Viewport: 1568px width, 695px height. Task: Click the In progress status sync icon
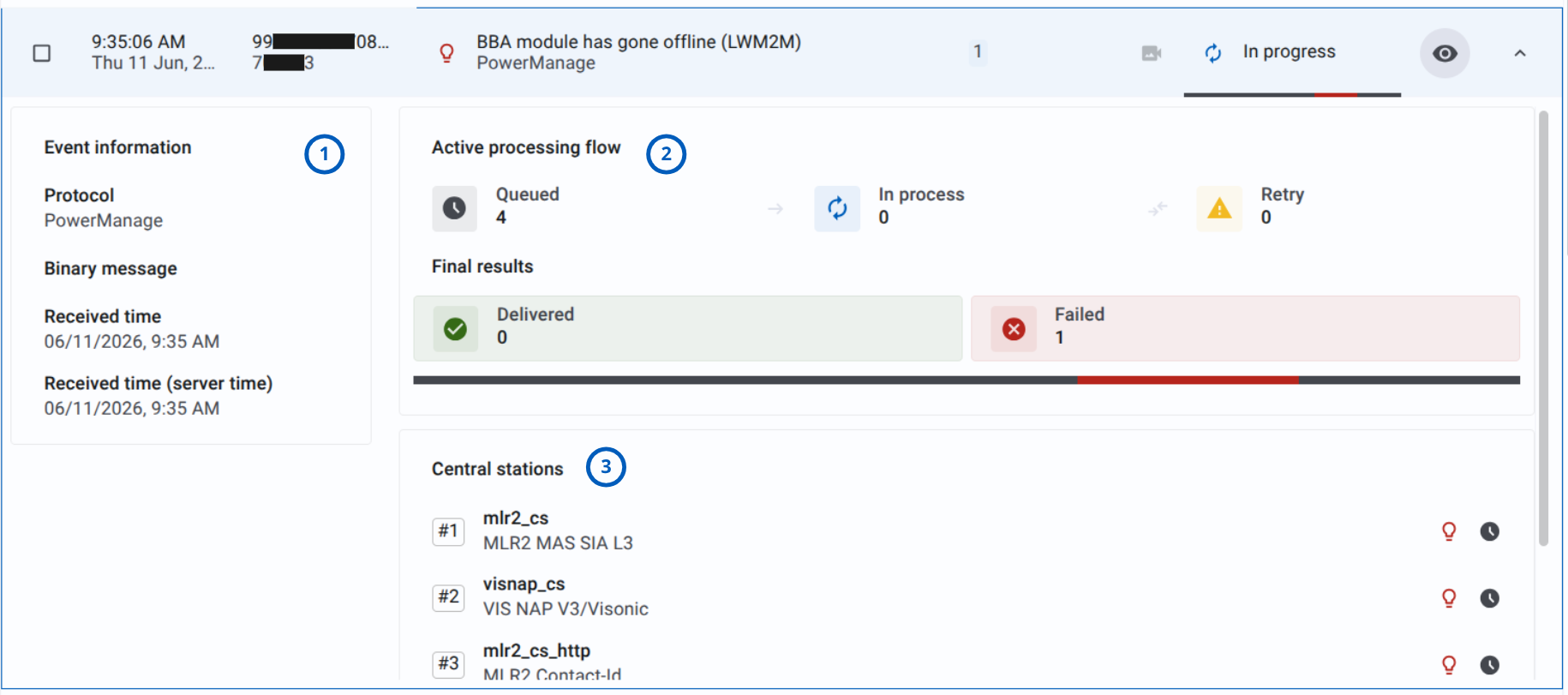[1213, 53]
